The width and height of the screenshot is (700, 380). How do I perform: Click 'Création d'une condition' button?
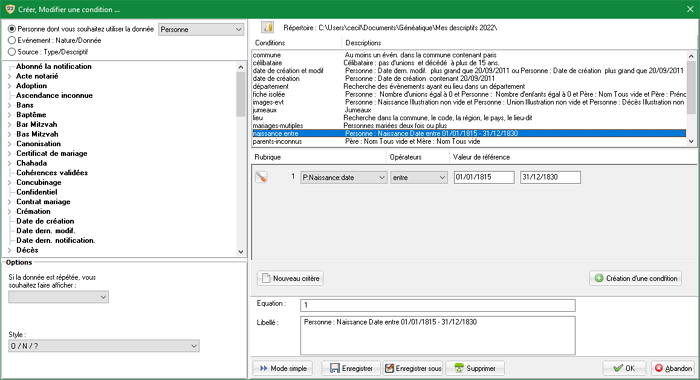point(635,278)
